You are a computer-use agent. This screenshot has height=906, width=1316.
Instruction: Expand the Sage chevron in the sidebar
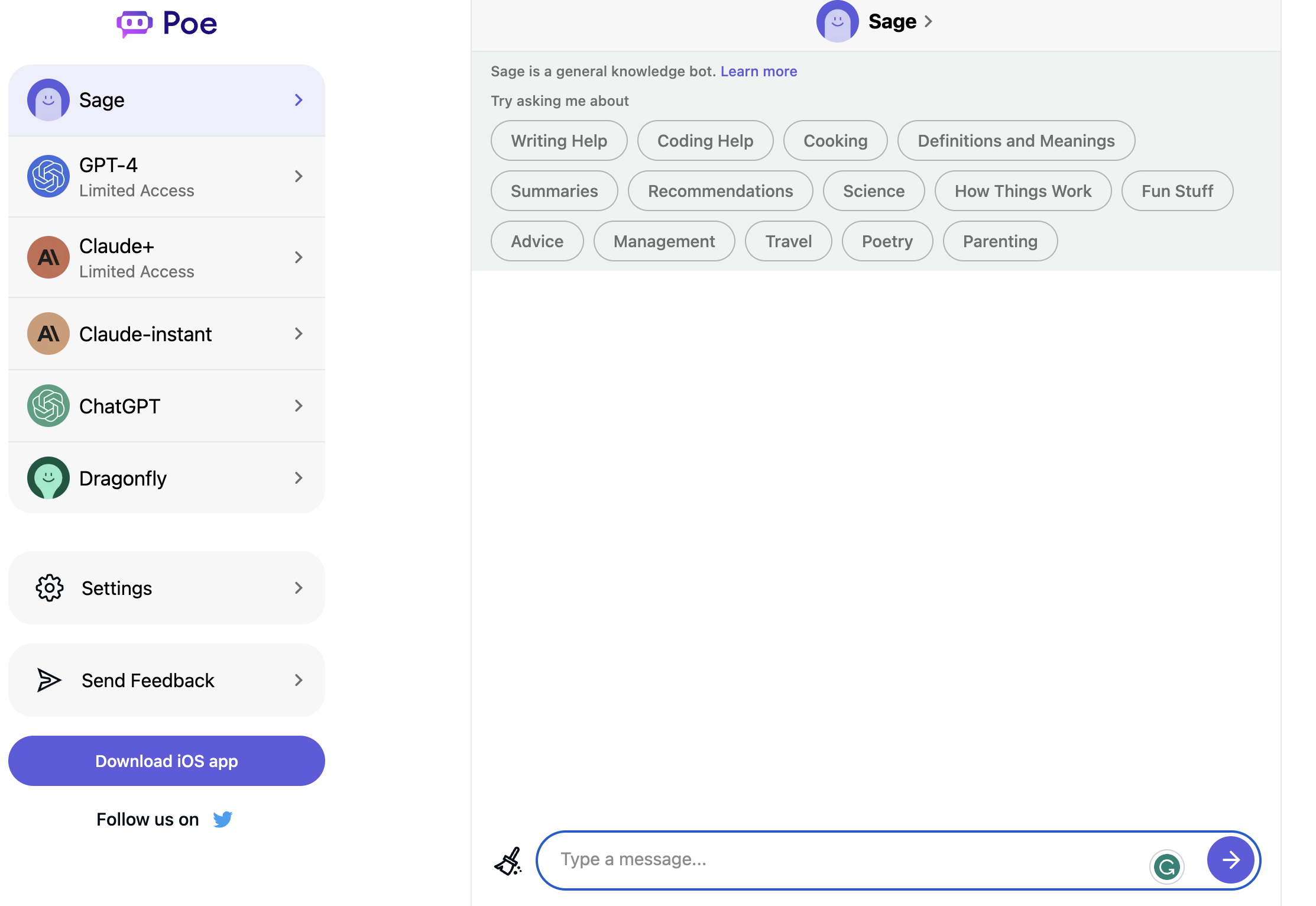299,100
